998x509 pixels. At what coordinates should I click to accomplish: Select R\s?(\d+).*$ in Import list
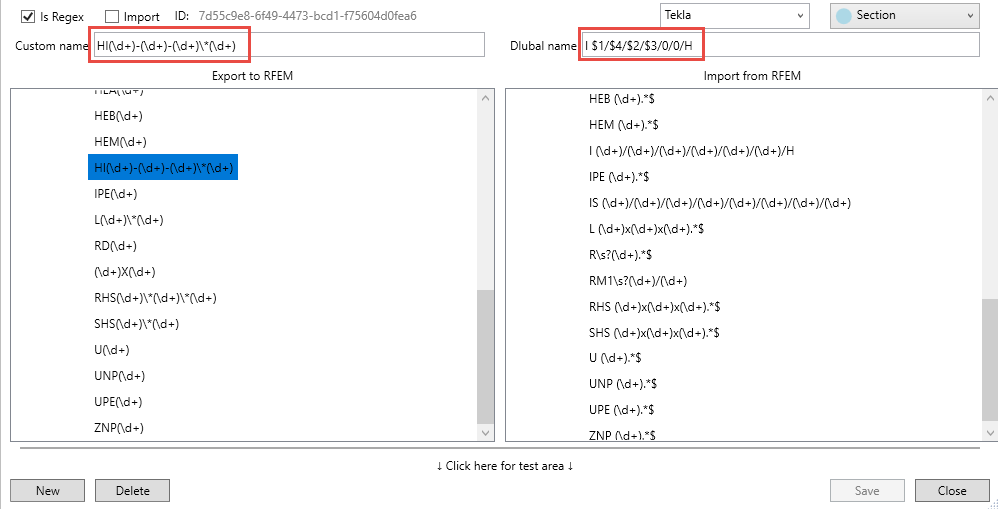[x=621, y=254]
